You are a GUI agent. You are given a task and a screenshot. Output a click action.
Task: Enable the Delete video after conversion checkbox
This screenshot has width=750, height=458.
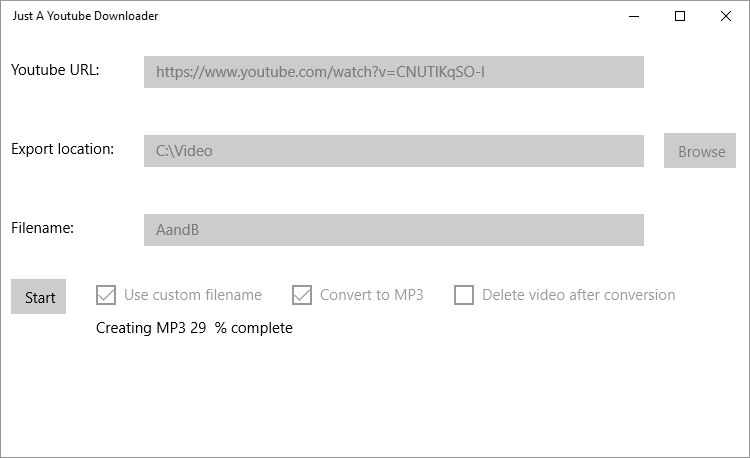pos(463,295)
